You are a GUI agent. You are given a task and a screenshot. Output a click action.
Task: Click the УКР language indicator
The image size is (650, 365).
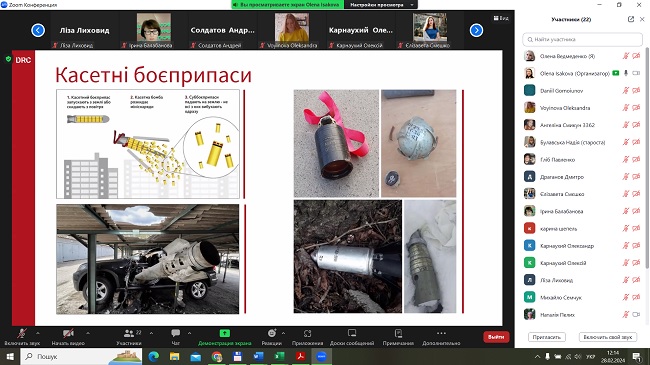591,356
